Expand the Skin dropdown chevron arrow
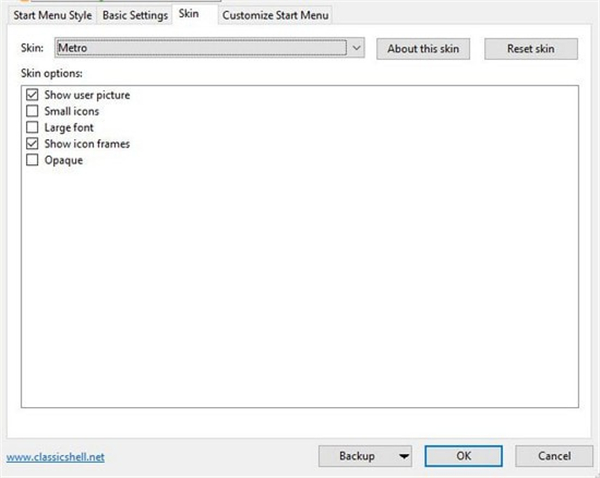This screenshot has height=478, width=600. (x=357, y=48)
